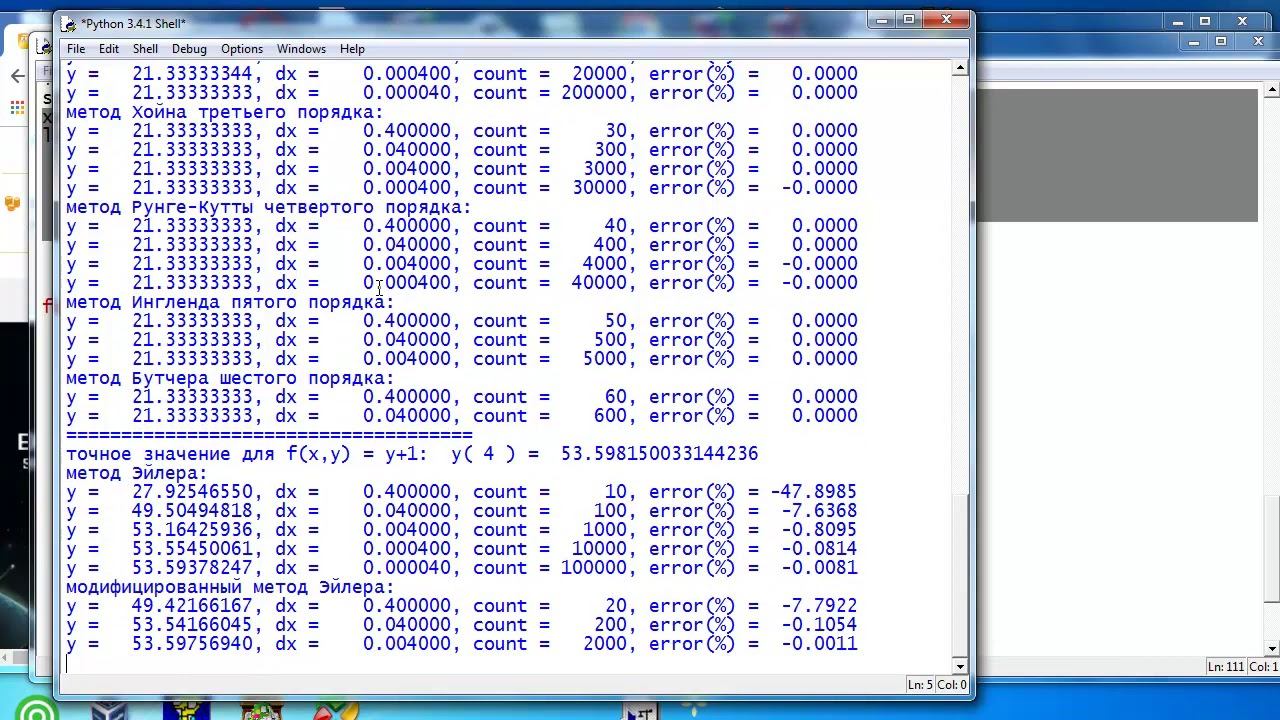Click the error value -7.7922
Screen dimensions: 1280x720
tap(819, 606)
